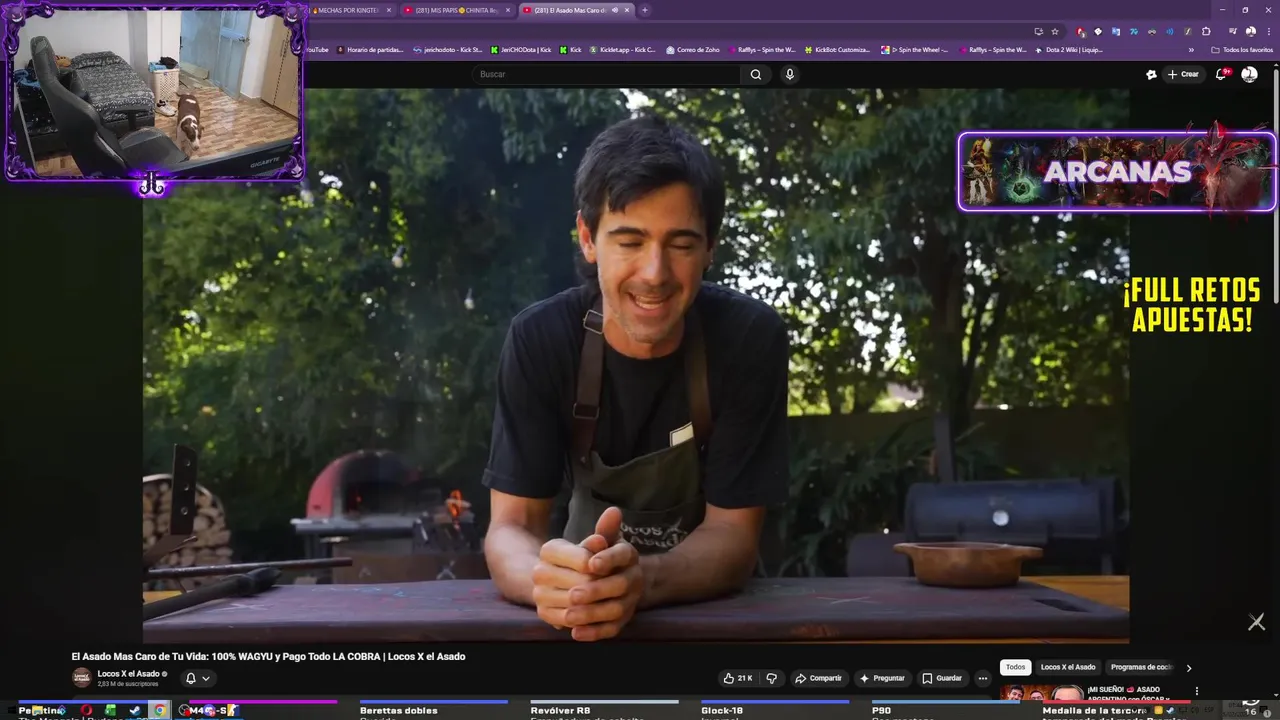Click the ARCANAS banner overlay
The height and width of the screenshot is (720, 1280).
click(1117, 171)
